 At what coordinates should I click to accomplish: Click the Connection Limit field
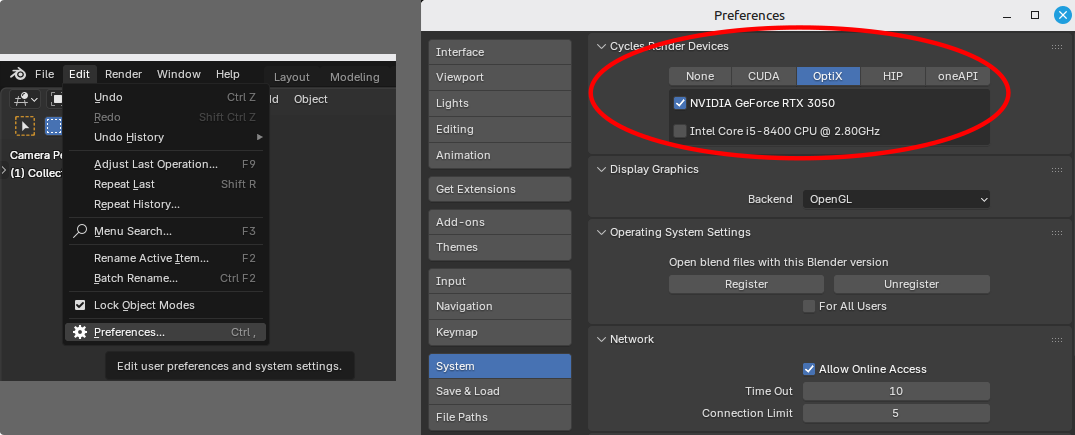point(896,413)
